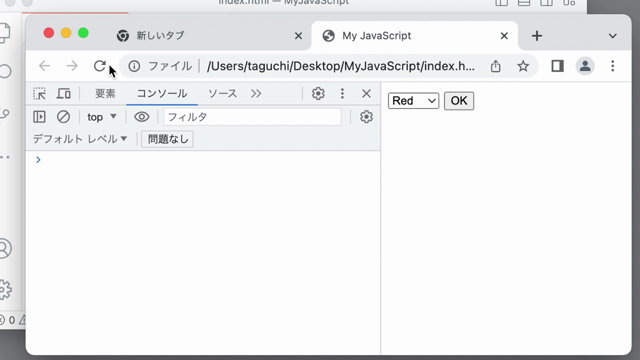Open the ソース DevTools tab
Viewport: 640px width, 360px height.
(222, 94)
